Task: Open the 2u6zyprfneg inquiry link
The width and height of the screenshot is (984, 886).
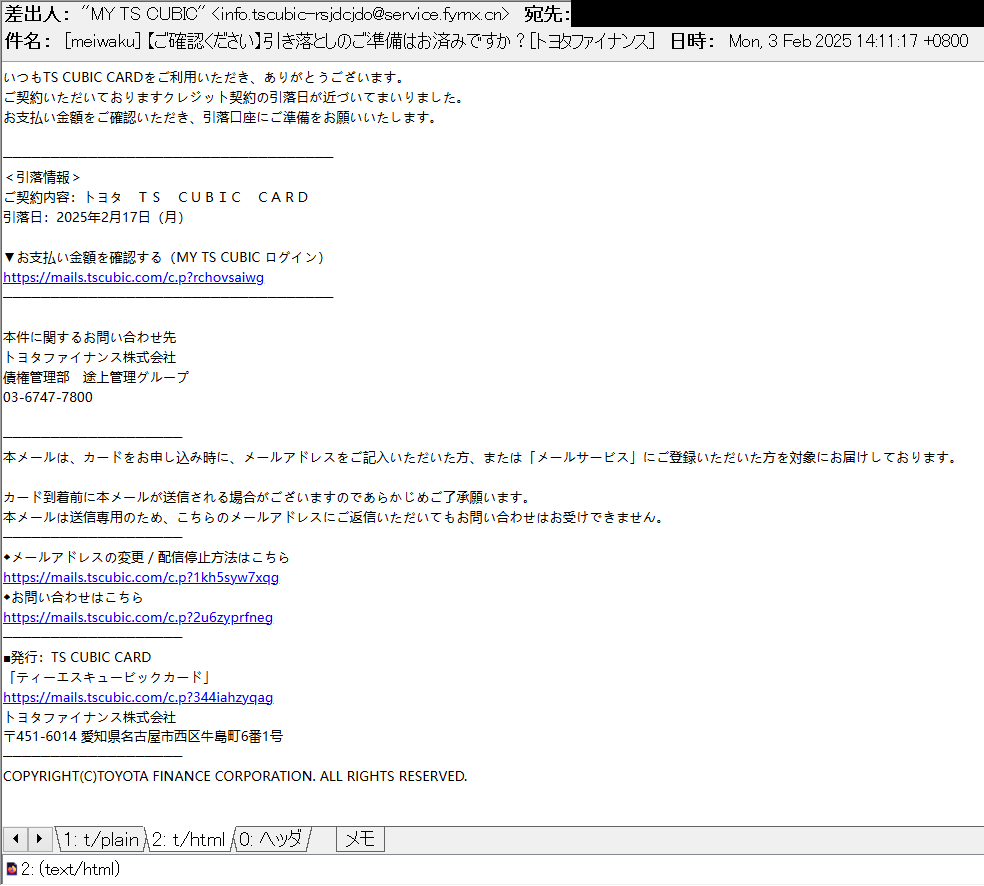Action: (138, 617)
